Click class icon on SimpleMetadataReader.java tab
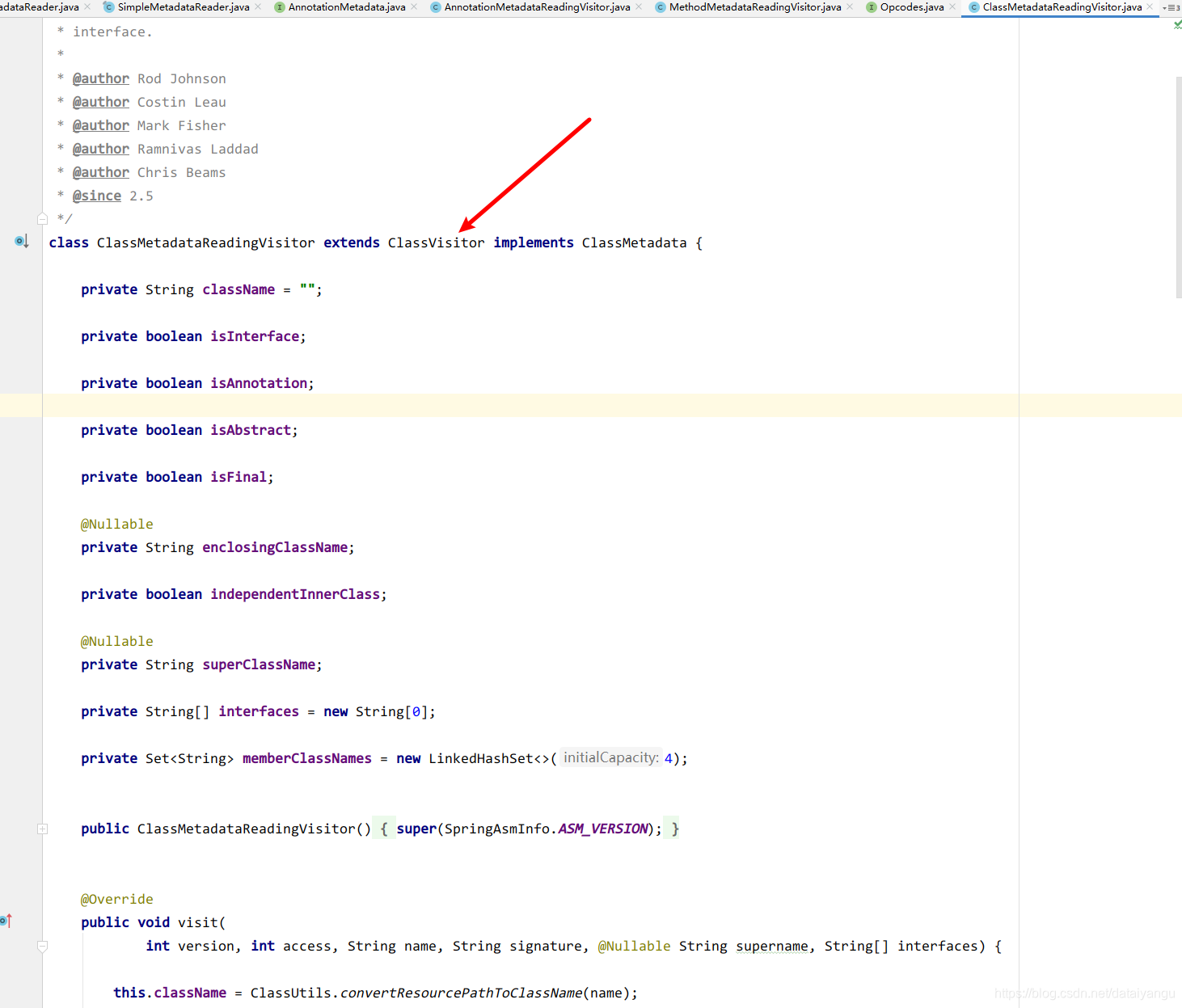This screenshot has width=1182, height=1008. tap(109, 7)
